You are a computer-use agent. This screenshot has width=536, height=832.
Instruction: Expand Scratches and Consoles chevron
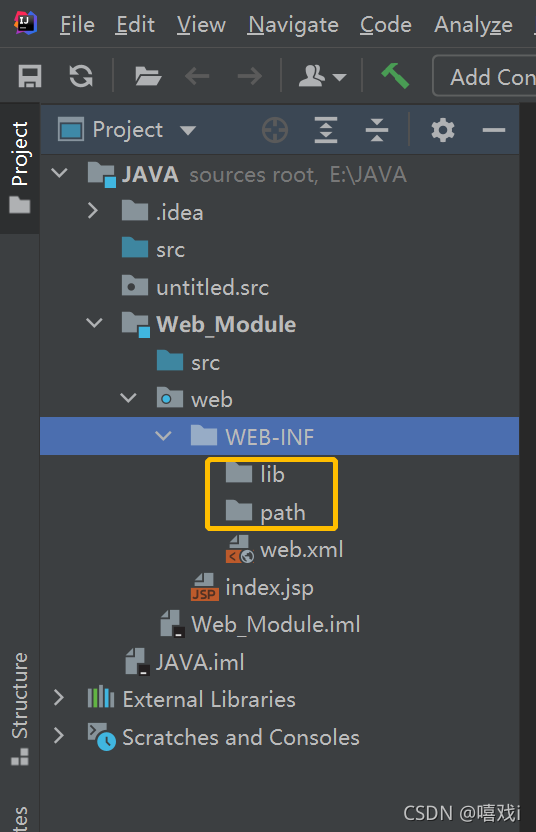[x=59, y=735]
